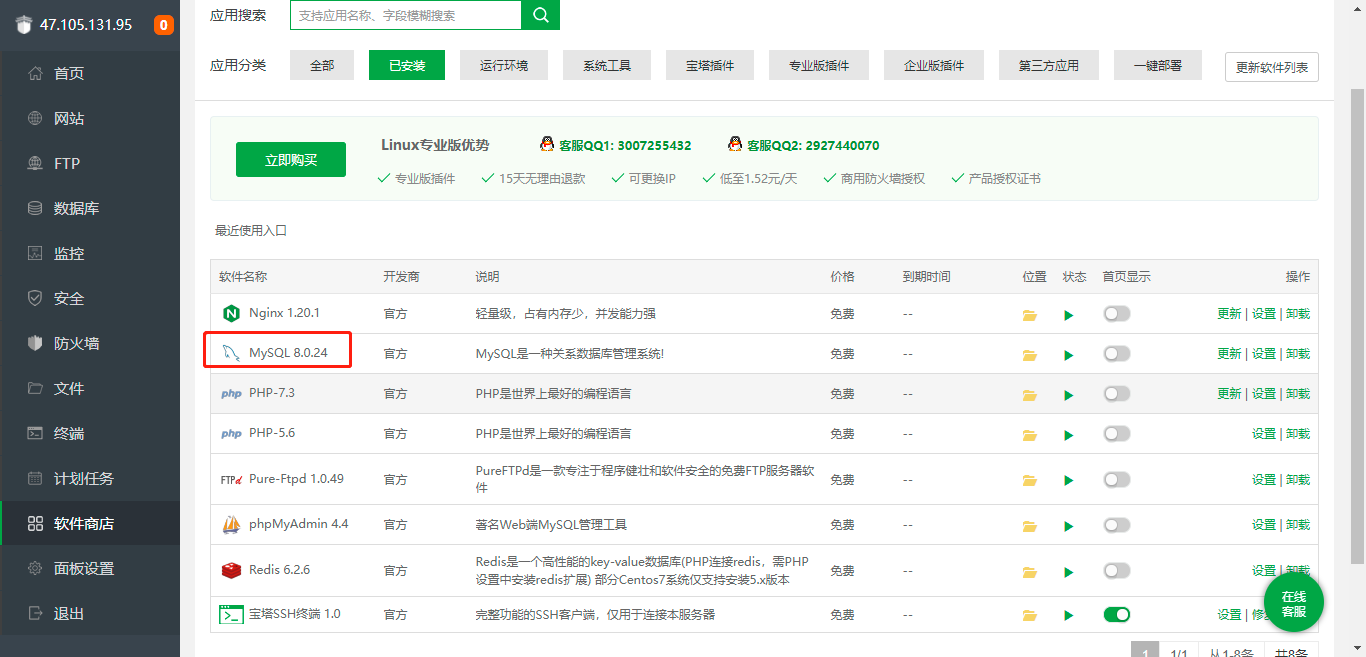
Task: Toggle homepage display for phpMyAdmin 4.4
Action: coord(1117,525)
